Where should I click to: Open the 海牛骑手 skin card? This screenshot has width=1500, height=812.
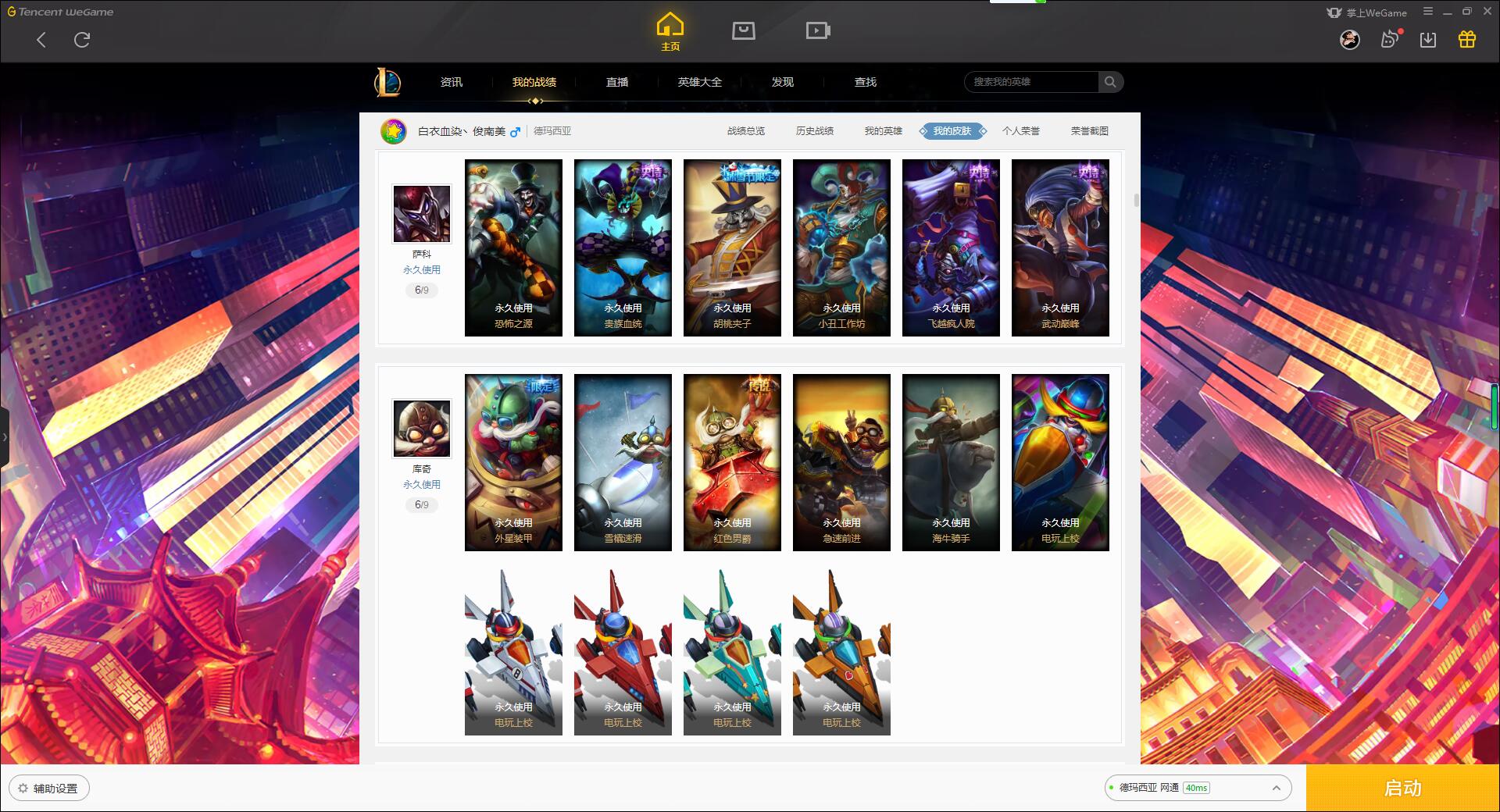tap(951, 463)
